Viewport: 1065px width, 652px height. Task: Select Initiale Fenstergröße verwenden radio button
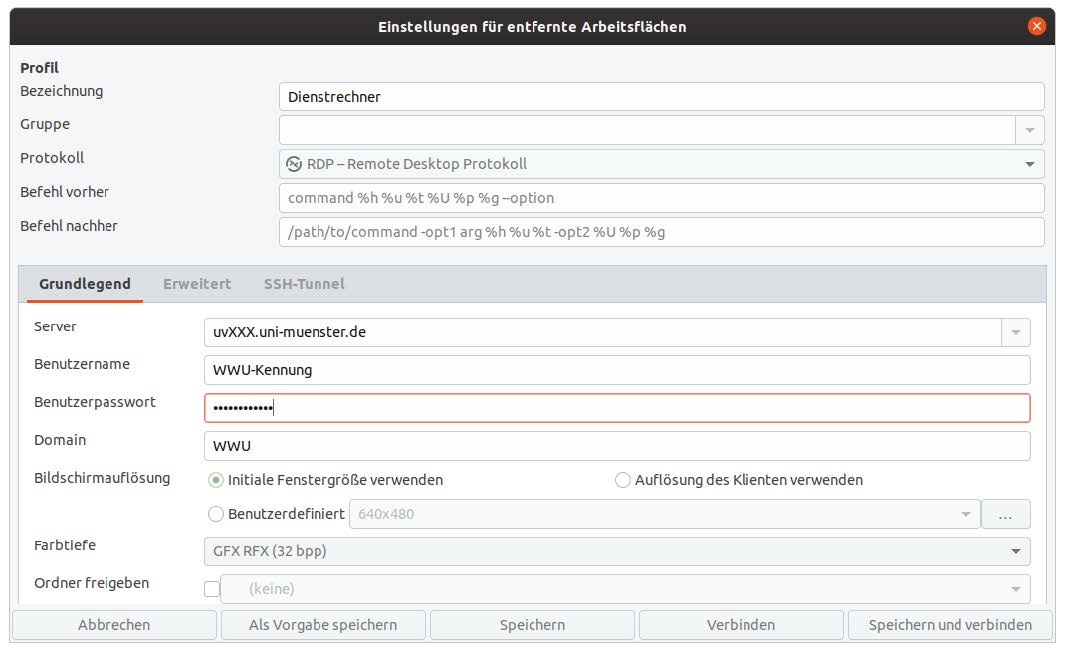[216, 480]
